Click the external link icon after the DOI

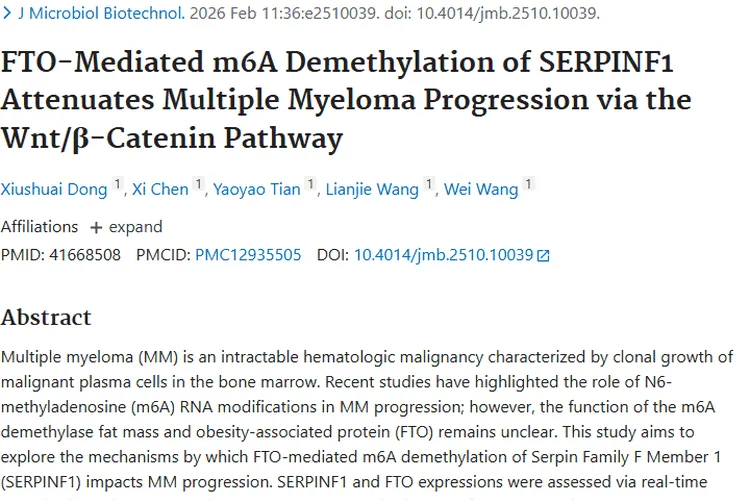(544, 255)
